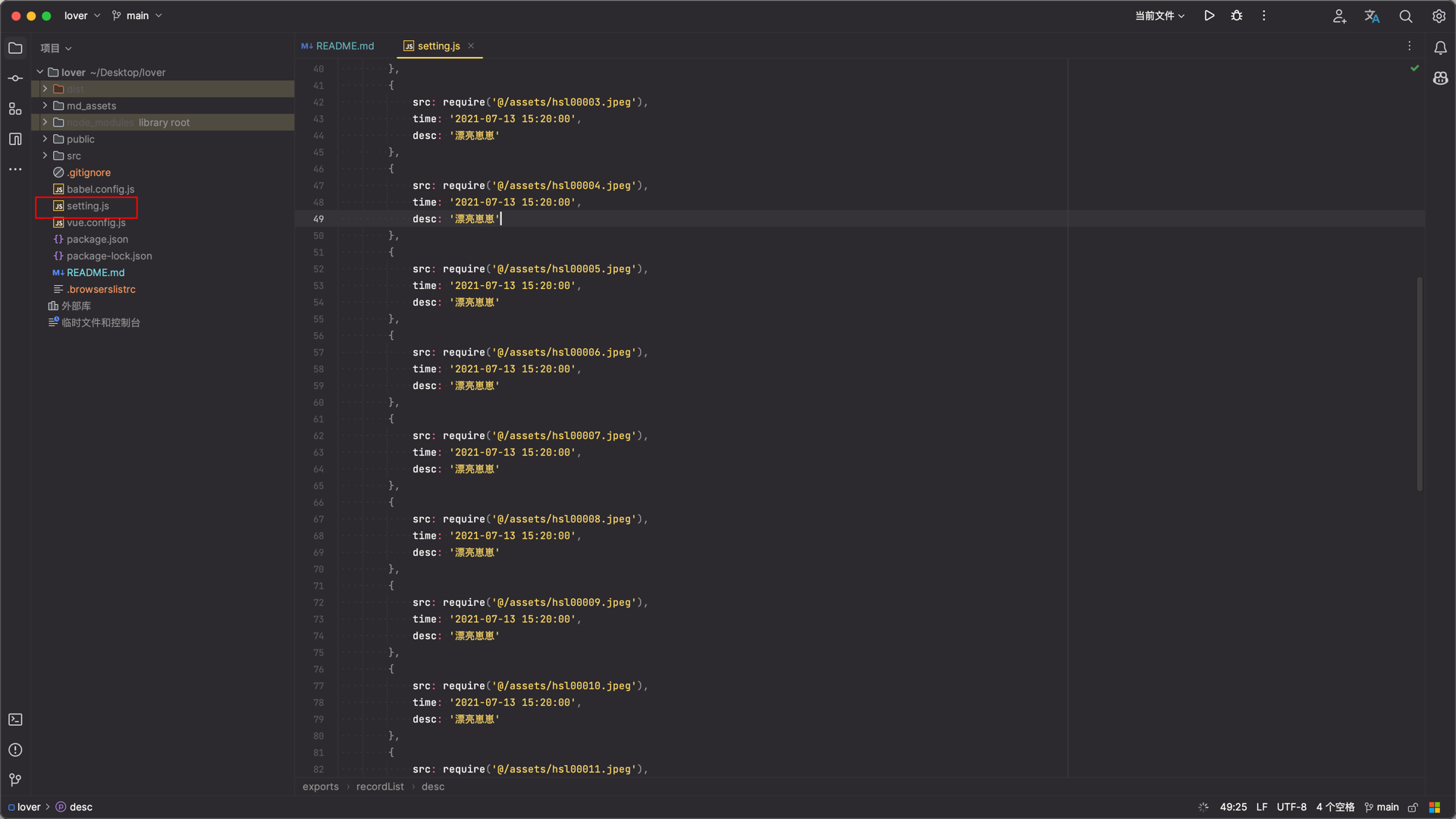Open the Git tool window icon
Screen dimensions: 1456x819
(15, 780)
